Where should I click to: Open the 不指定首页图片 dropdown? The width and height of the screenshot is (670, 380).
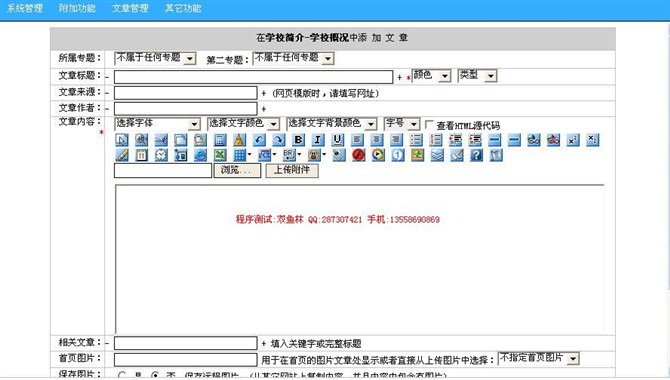coord(539,358)
